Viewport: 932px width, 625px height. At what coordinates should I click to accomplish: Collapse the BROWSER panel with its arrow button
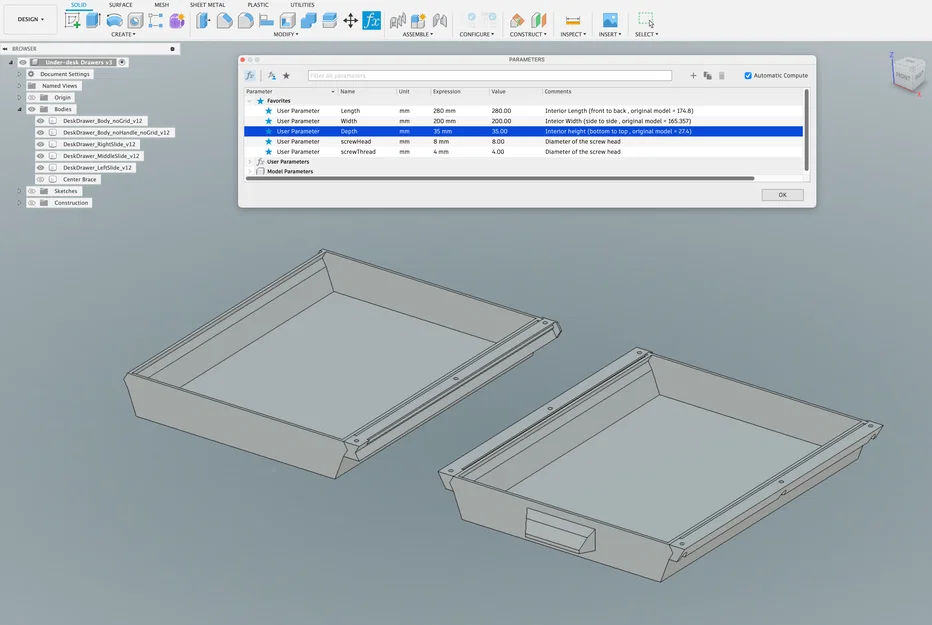(x=6, y=48)
